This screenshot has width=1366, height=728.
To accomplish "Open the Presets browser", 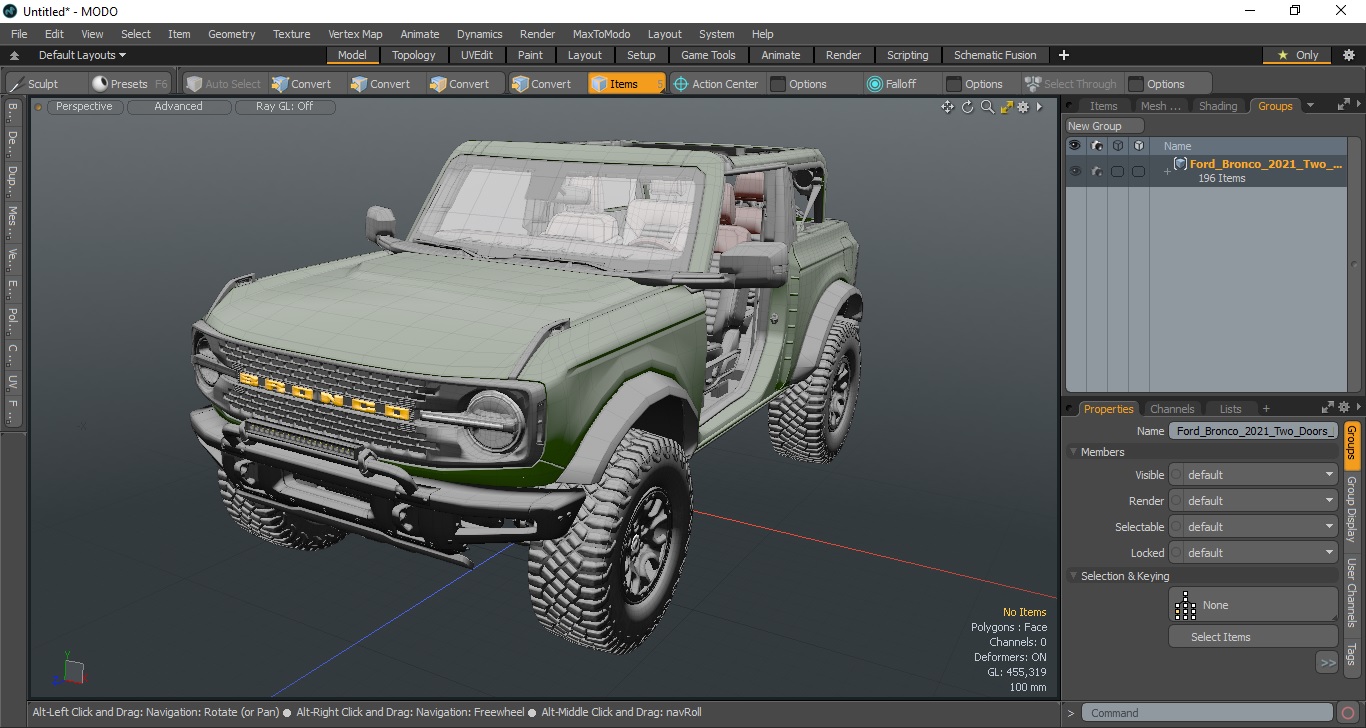I will 129,84.
